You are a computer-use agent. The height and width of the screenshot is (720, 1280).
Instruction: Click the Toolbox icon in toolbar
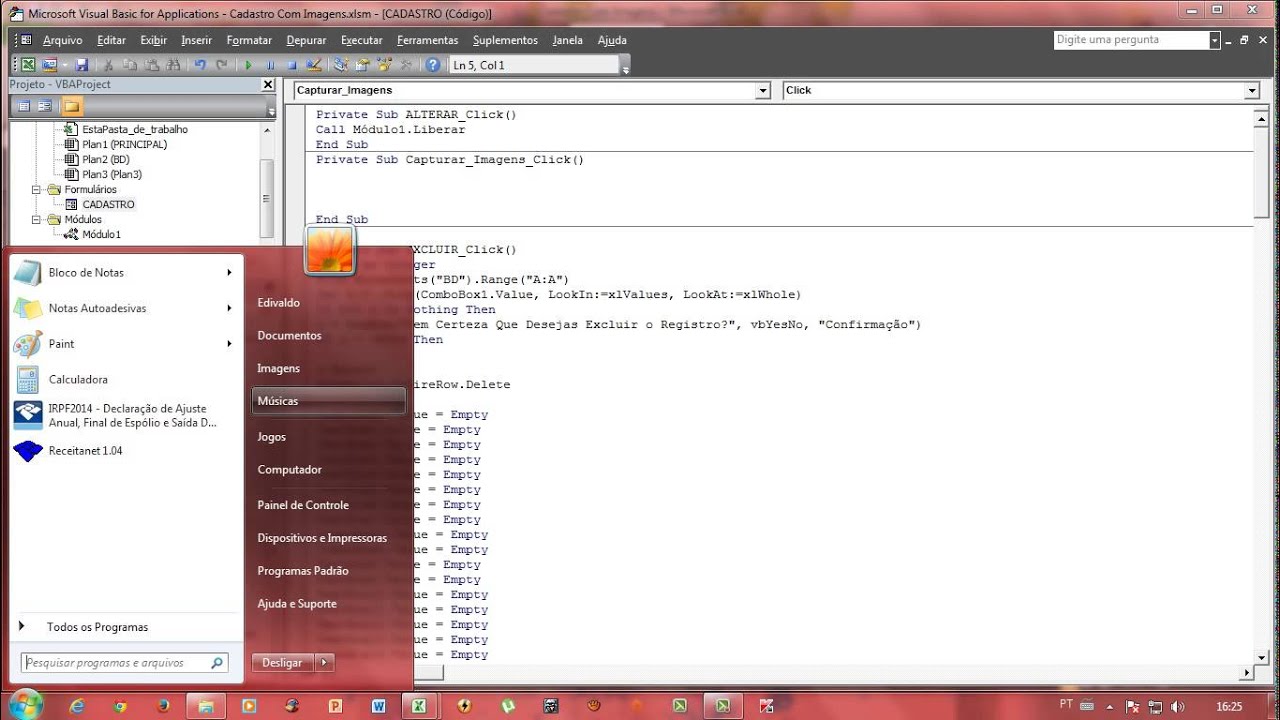coord(406,65)
